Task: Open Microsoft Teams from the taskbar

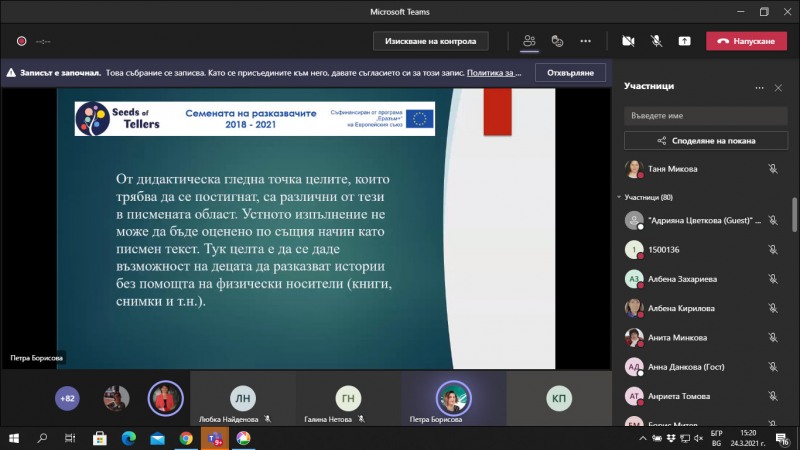Action: [x=214, y=438]
